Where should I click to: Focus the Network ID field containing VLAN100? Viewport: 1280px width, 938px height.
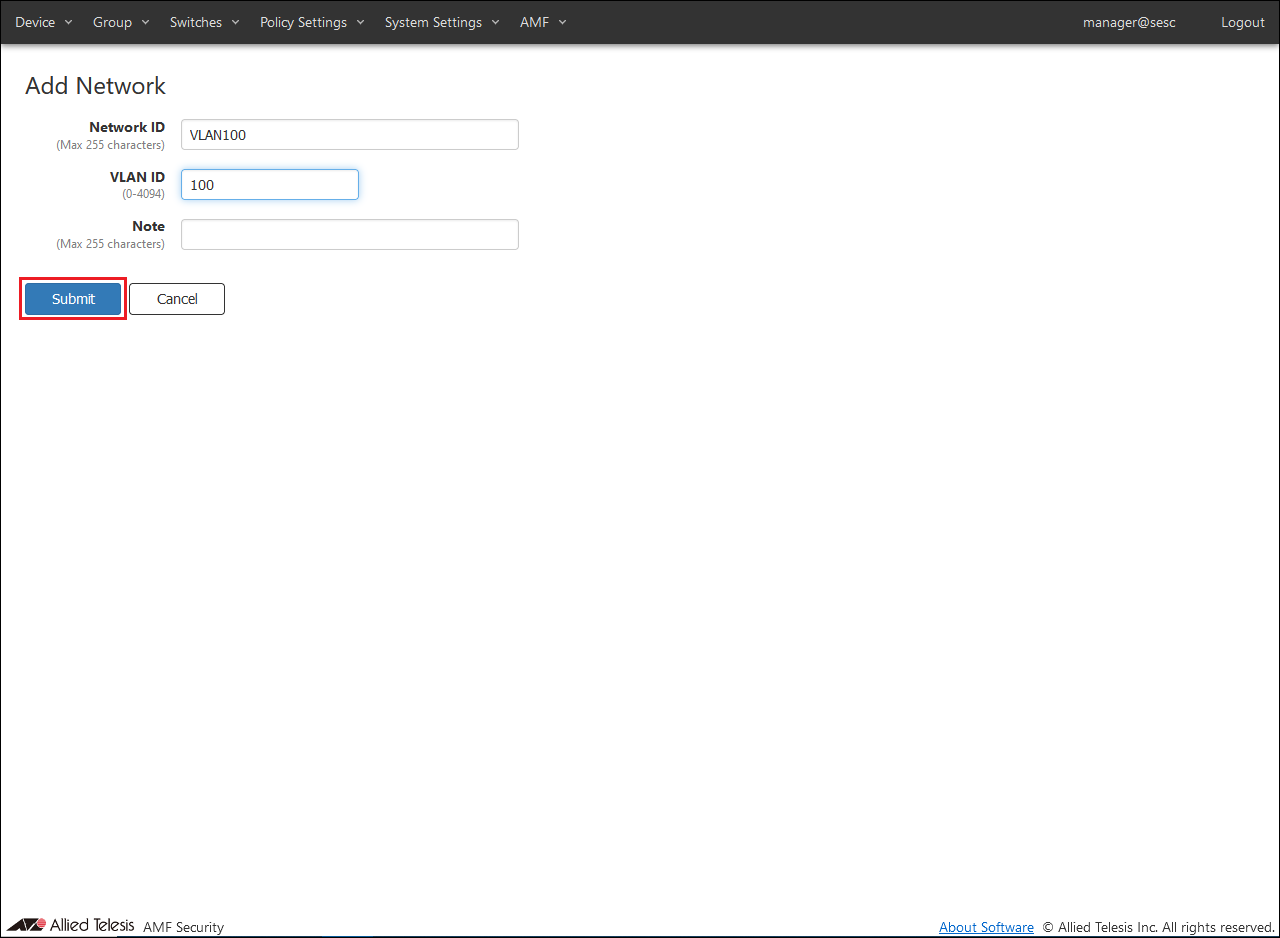point(349,135)
